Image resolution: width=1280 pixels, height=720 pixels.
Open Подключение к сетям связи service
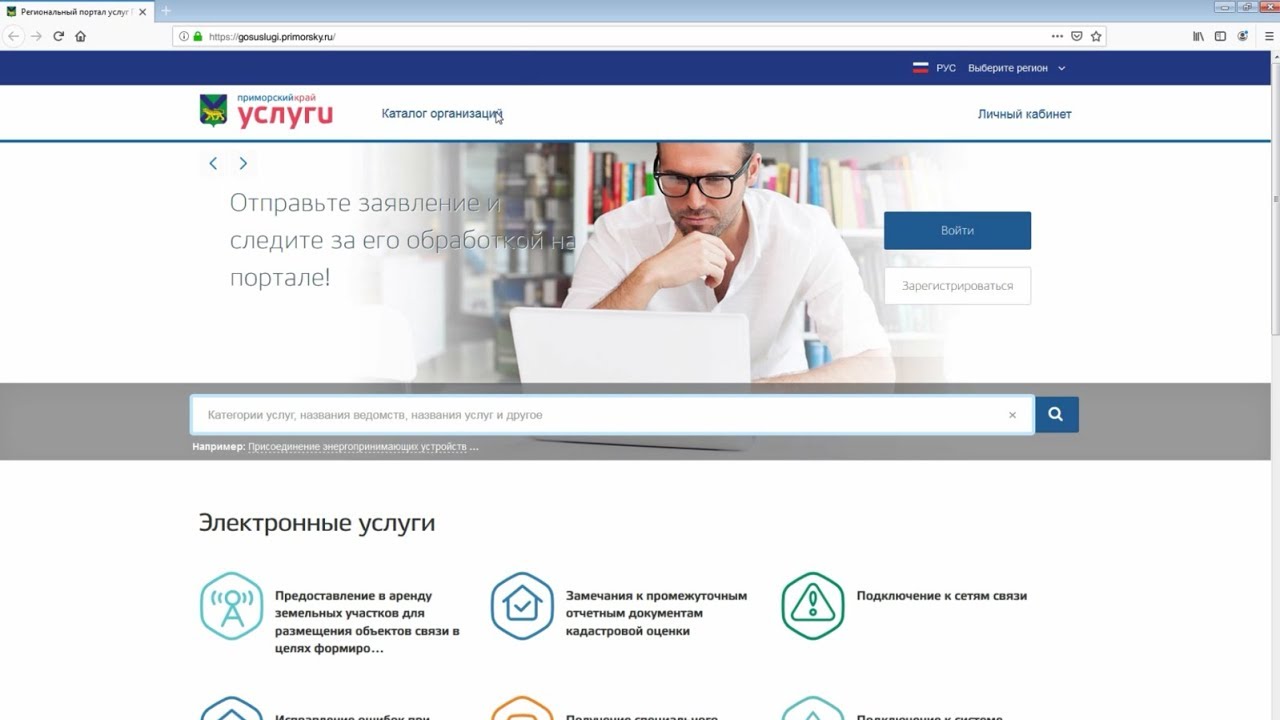(942, 596)
